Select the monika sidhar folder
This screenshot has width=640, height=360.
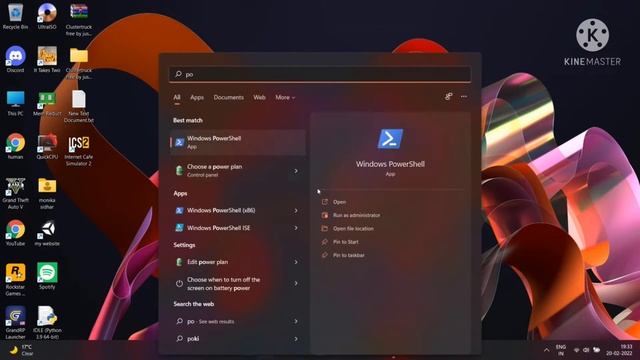[x=47, y=193]
